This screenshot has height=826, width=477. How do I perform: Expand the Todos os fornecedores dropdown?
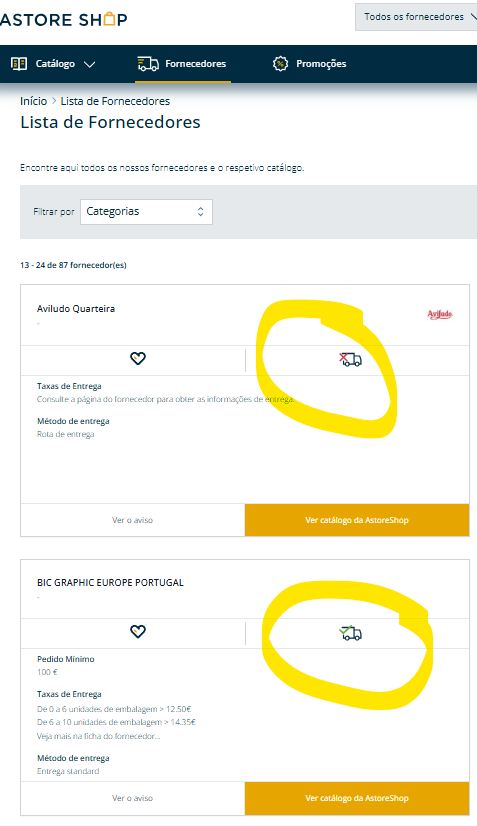coord(416,17)
